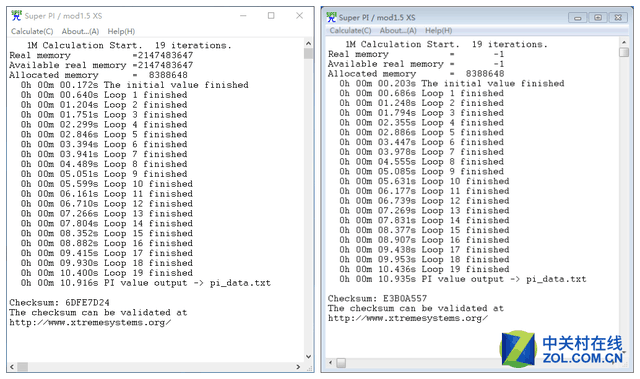
Task: Open Calculate(C) menu in right window
Action: click(350, 31)
